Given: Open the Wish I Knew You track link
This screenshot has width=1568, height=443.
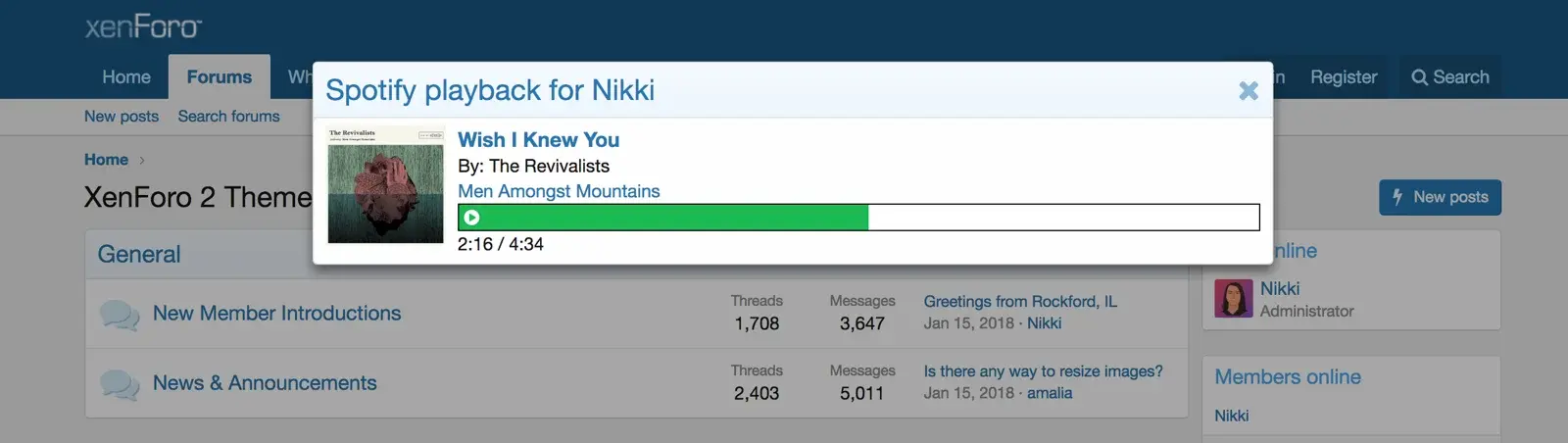Looking at the screenshot, I should click(x=538, y=140).
